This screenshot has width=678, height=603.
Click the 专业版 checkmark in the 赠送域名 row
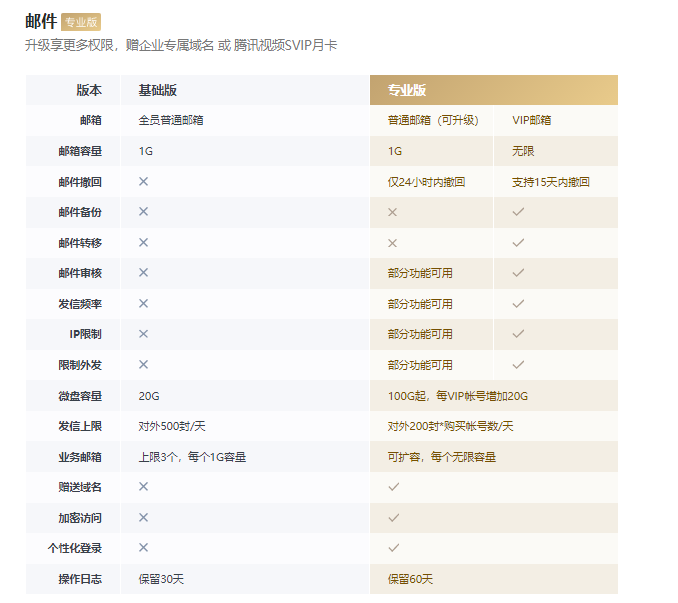point(394,486)
